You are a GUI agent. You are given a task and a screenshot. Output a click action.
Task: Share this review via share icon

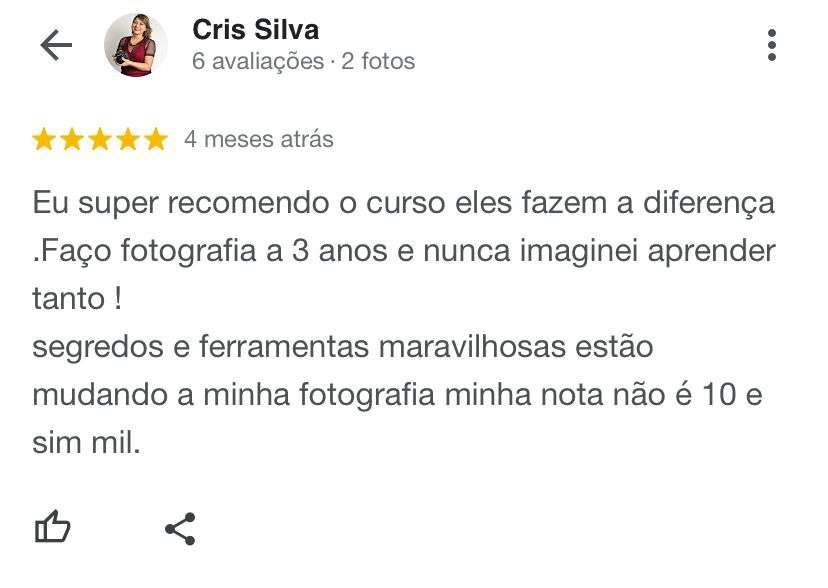(181, 528)
